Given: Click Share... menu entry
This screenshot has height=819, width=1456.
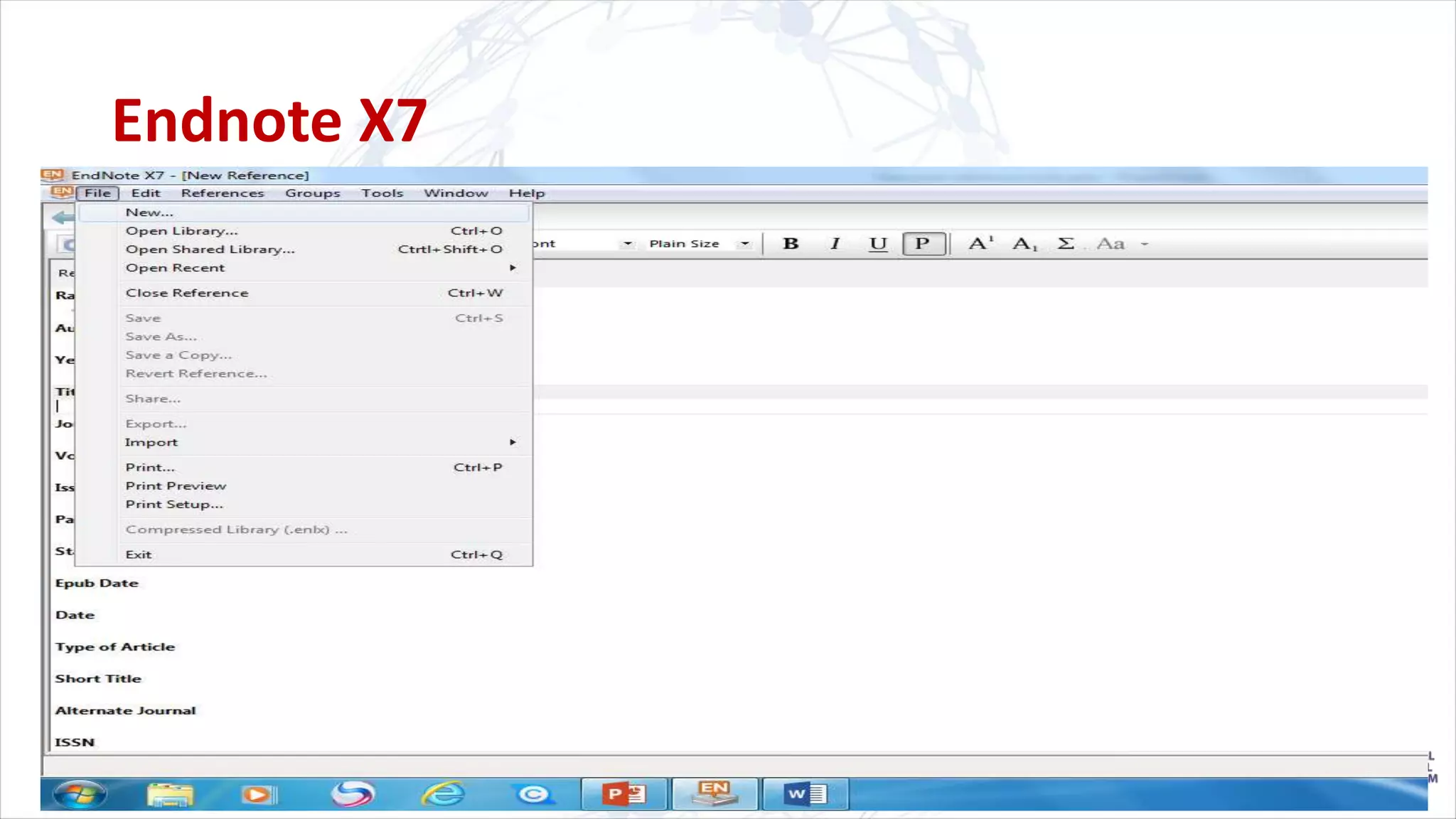Looking at the screenshot, I should (x=304, y=399).
